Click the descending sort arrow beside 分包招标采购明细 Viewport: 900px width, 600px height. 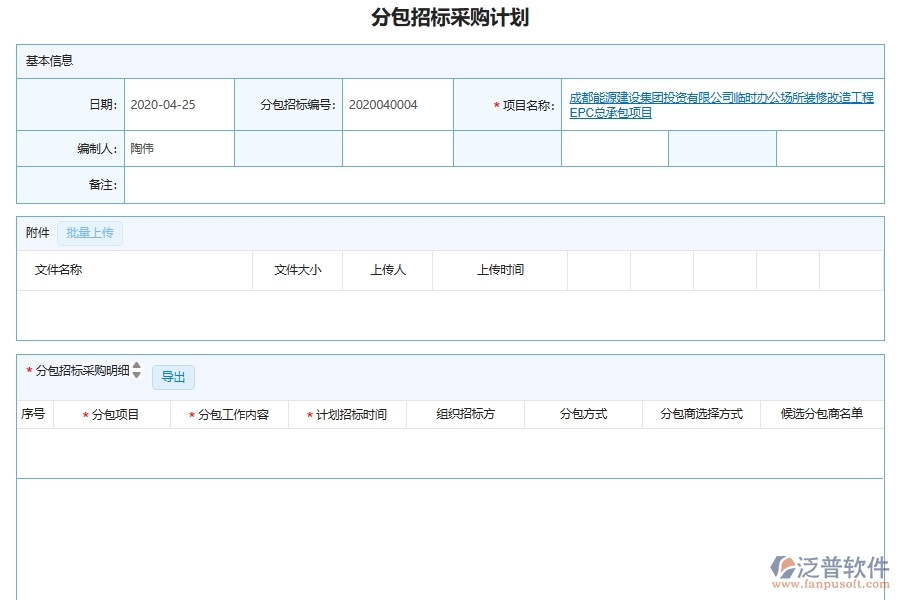pos(136,377)
